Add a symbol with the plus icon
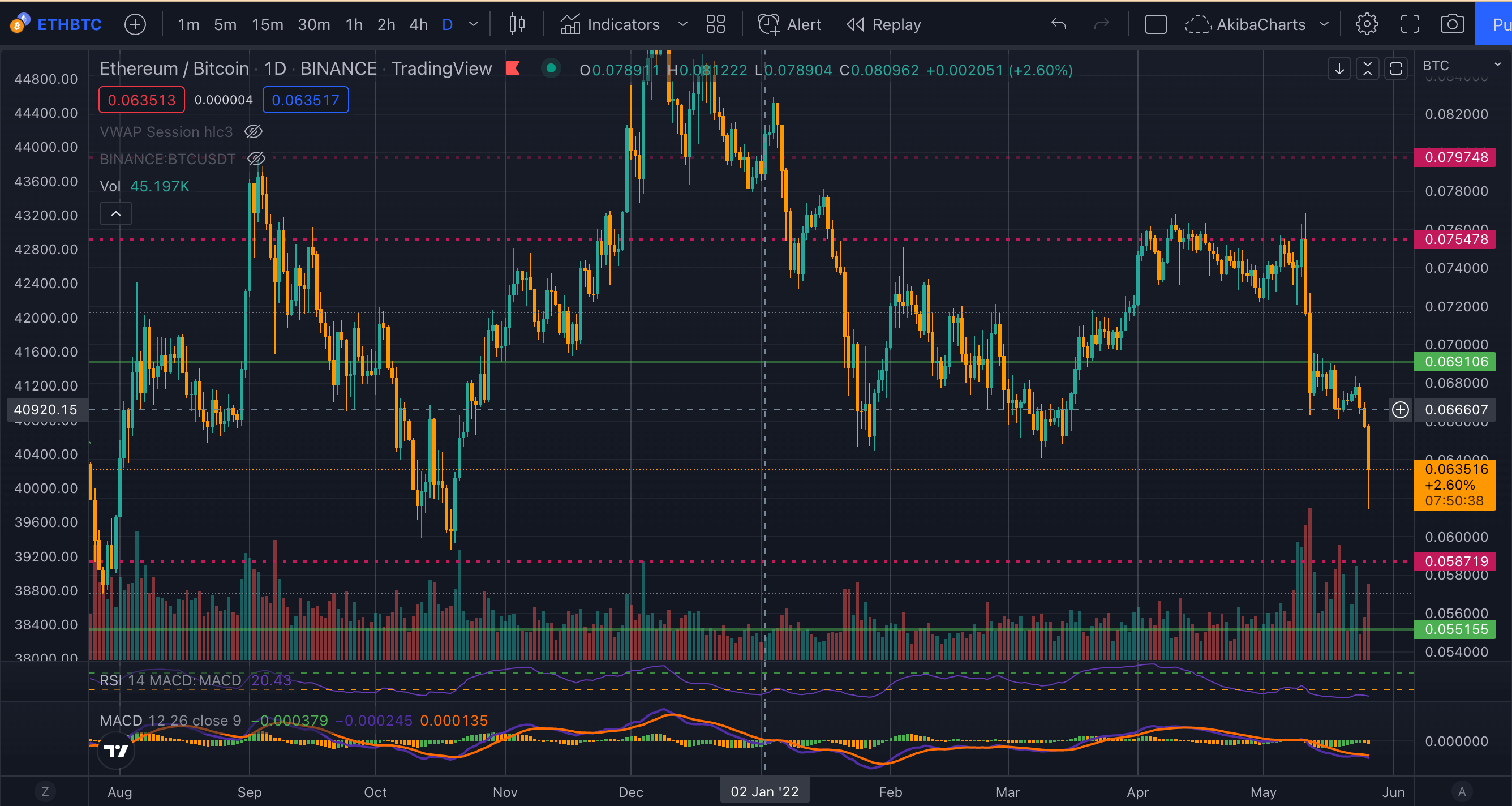Image resolution: width=1512 pixels, height=806 pixels. tap(135, 25)
